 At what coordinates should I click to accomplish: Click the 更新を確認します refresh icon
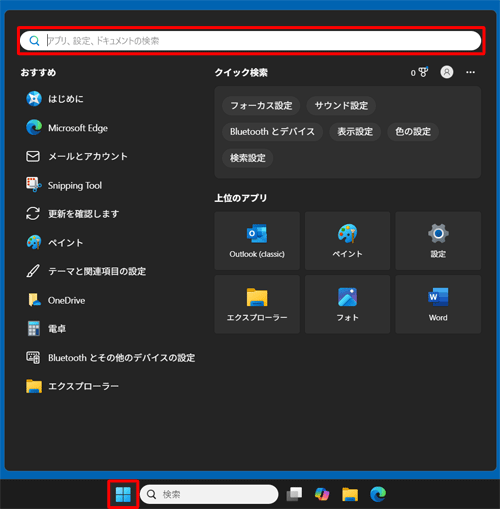point(33,214)
